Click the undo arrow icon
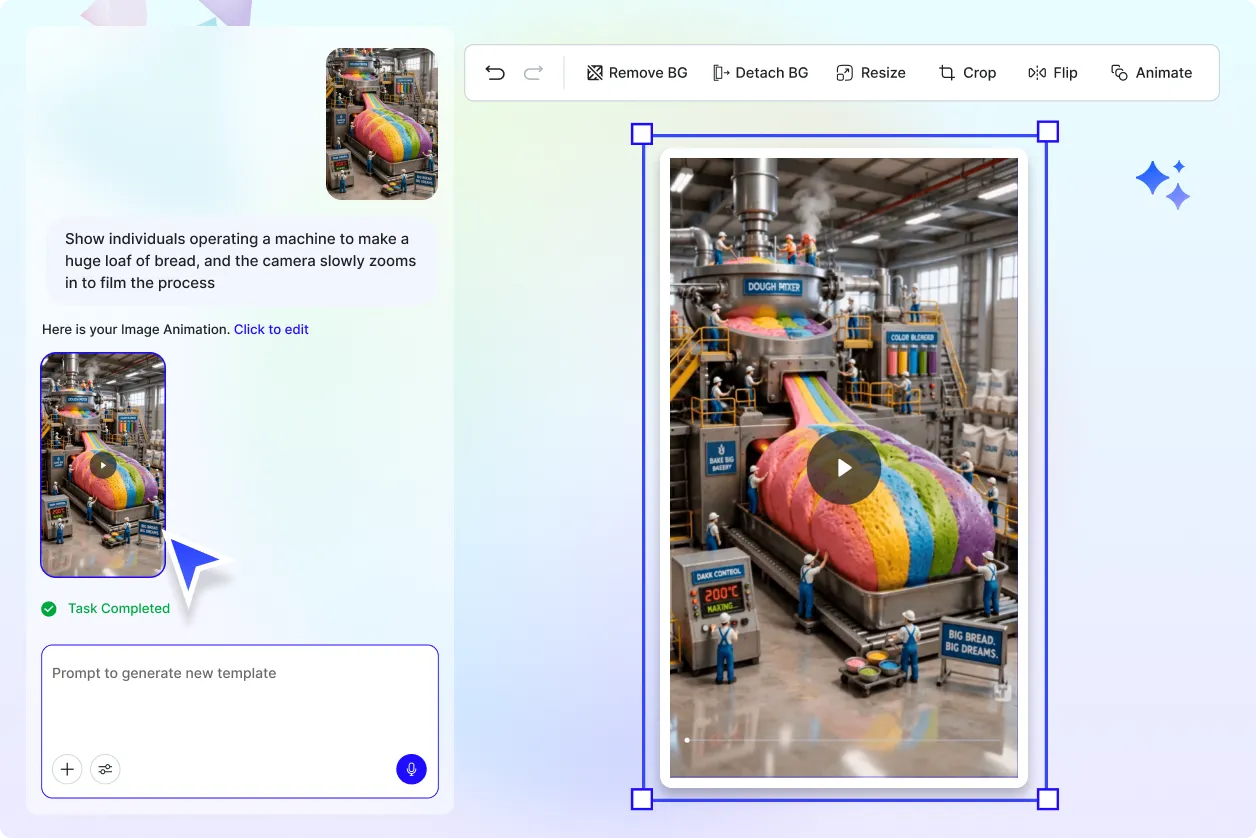1256x838 pixels. (x=495, y=73)
